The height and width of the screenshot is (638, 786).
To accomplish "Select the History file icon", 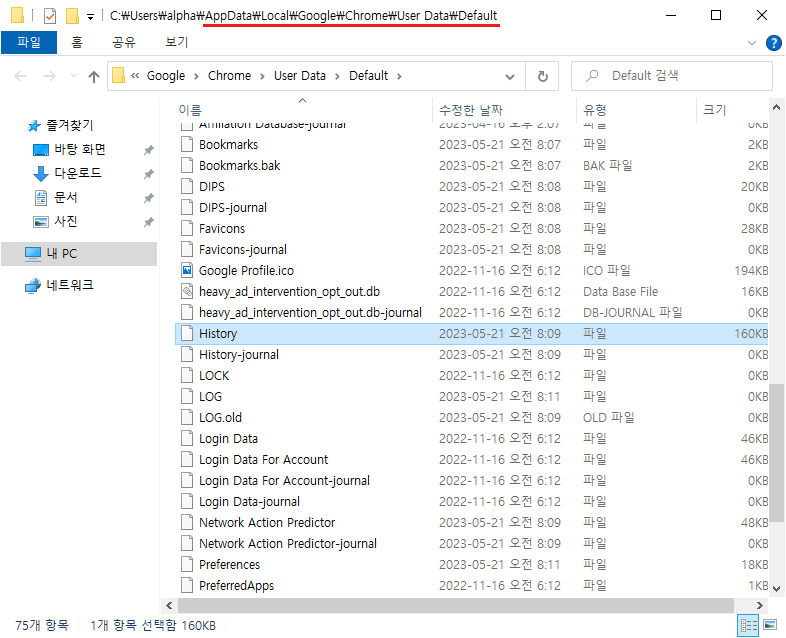I will [x=187, y=333].
